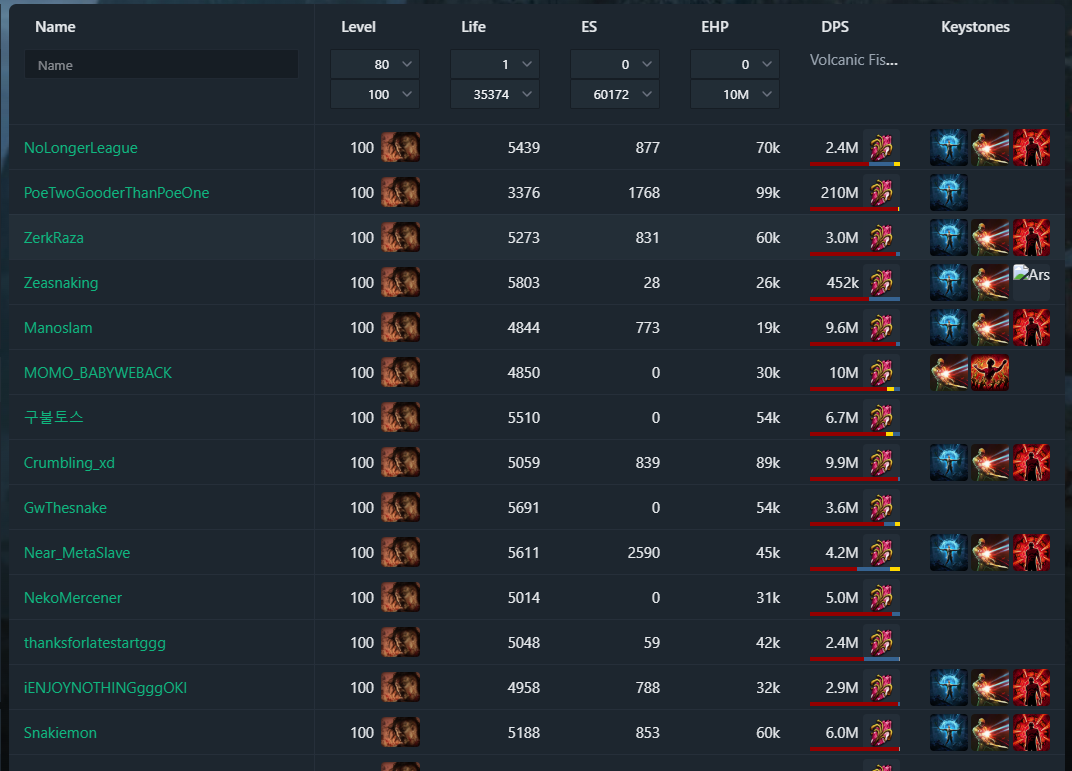
Task: Open minimum Level dropdown showing 80
Action: [x=375, y=64]
